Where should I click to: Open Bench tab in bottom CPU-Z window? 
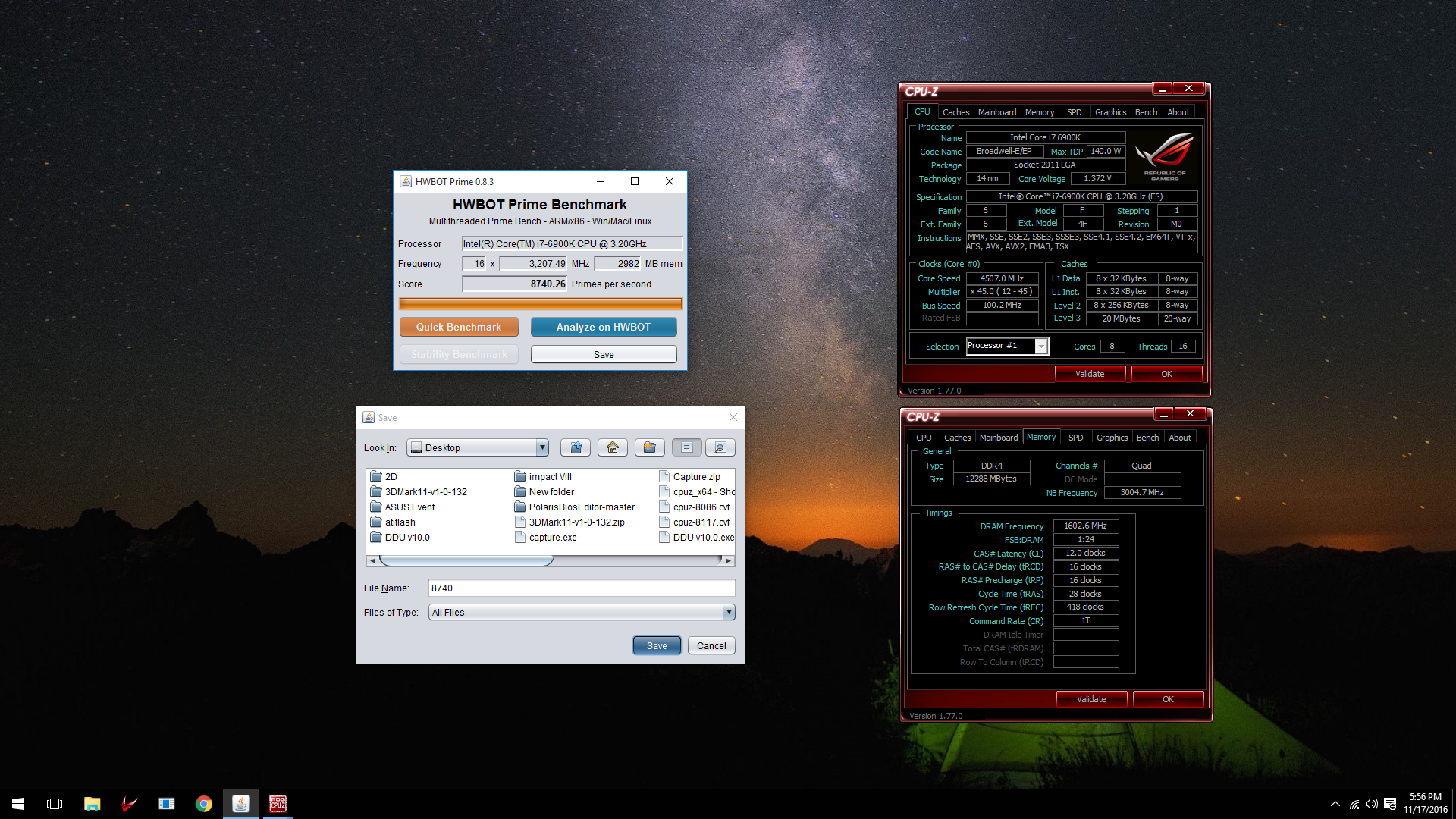click(1147, 438)
